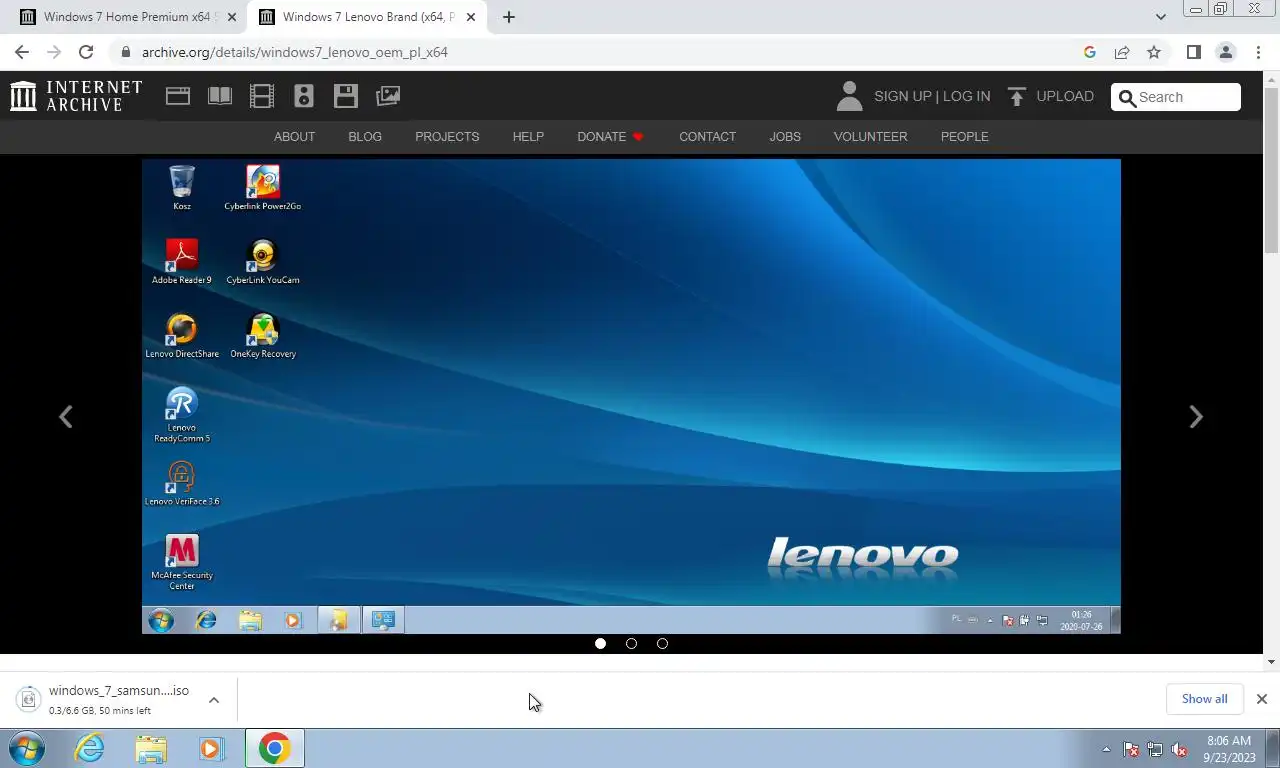Image resolution: width=1280 pixels, height=768 pixels.
Task: Open the Web (Wayback) media icon
Action: pyautogui.click(x=178, y=96)
